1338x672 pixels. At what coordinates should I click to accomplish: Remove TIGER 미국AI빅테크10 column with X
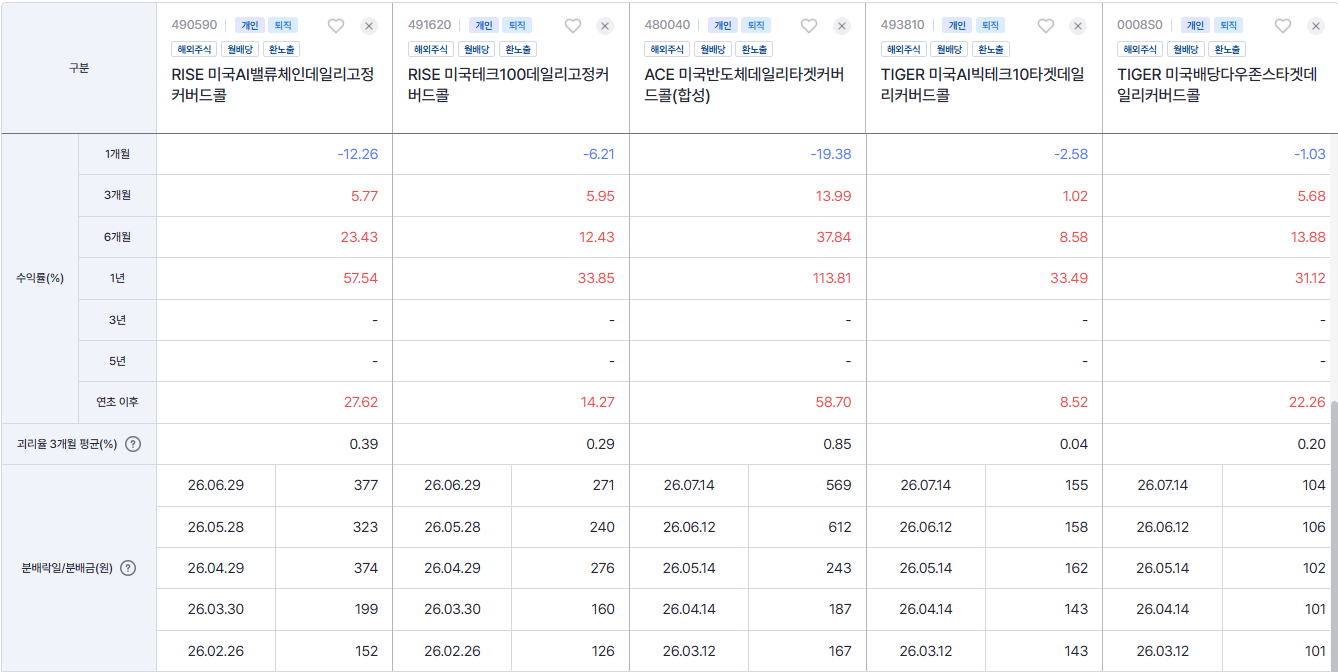[1079, 26]
